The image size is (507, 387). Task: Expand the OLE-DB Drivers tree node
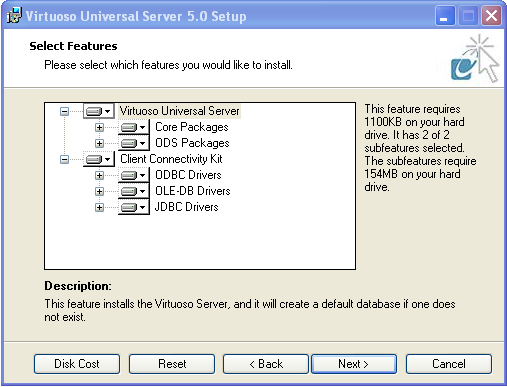click(x=99, y=191)
